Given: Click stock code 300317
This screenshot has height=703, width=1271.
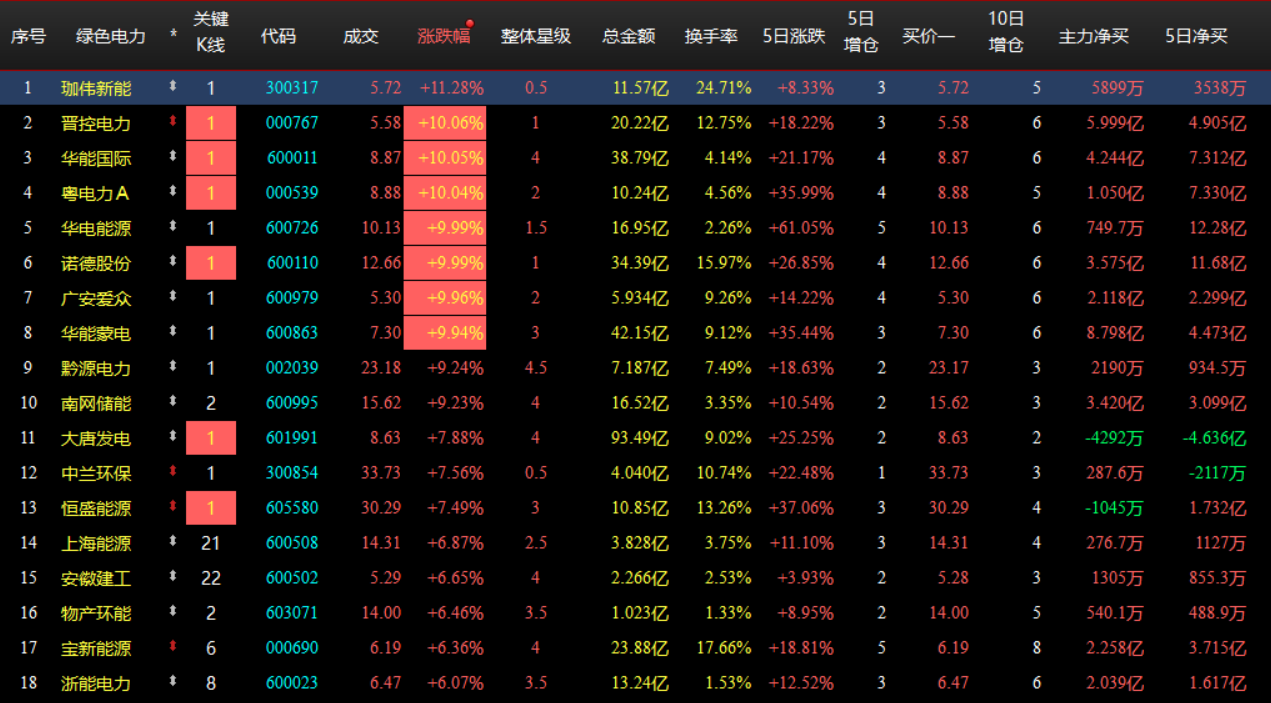Looking at the screenshot, I should click(x=292, y=88).
